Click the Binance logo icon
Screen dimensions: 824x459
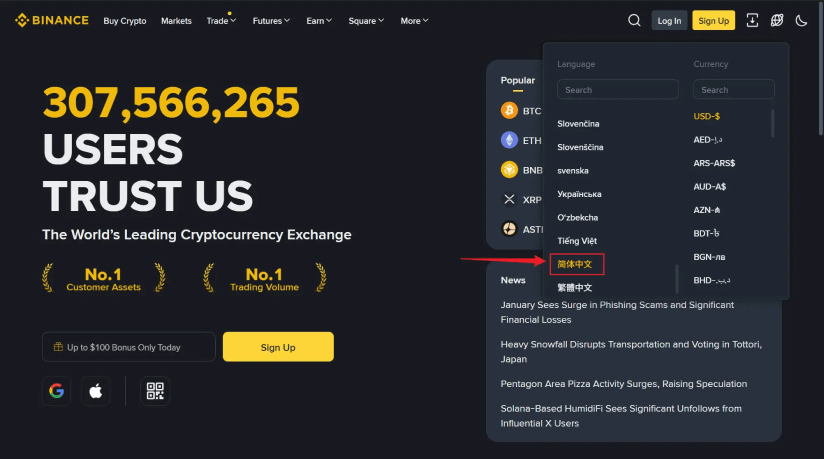click(x=22, y=21)
